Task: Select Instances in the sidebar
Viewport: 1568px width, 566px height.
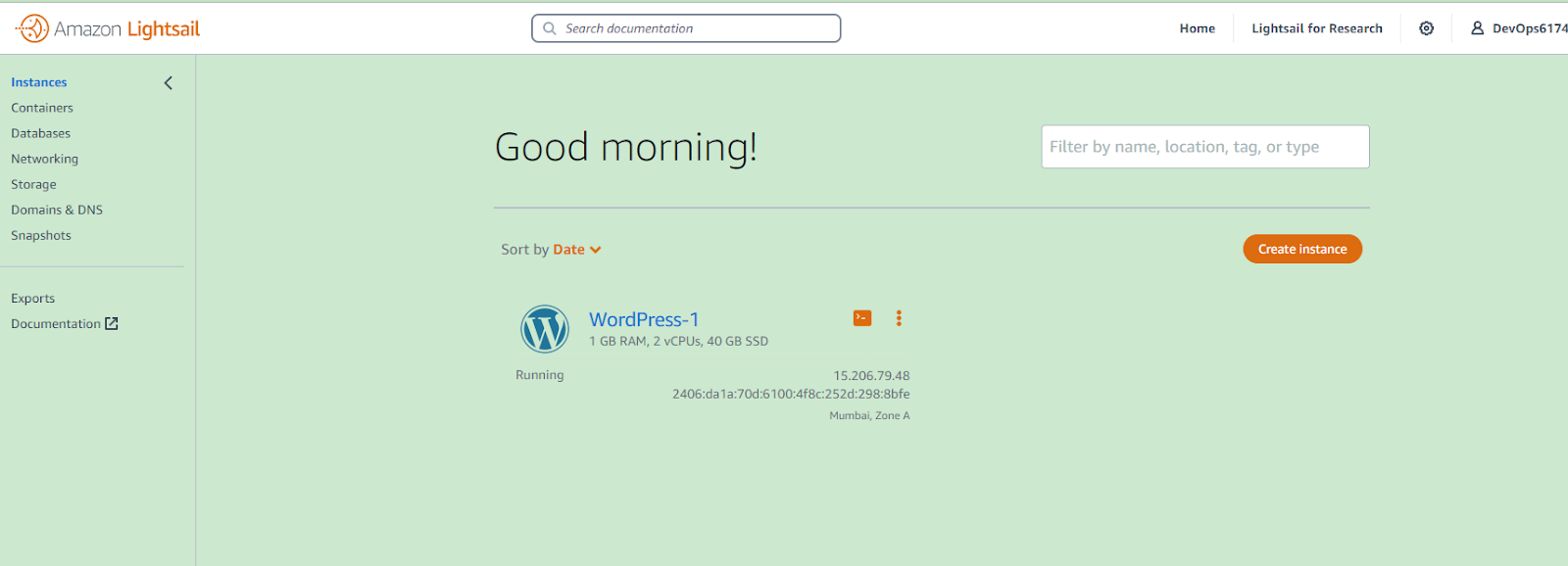Action: pyautogui.click(x=39, y=82)
